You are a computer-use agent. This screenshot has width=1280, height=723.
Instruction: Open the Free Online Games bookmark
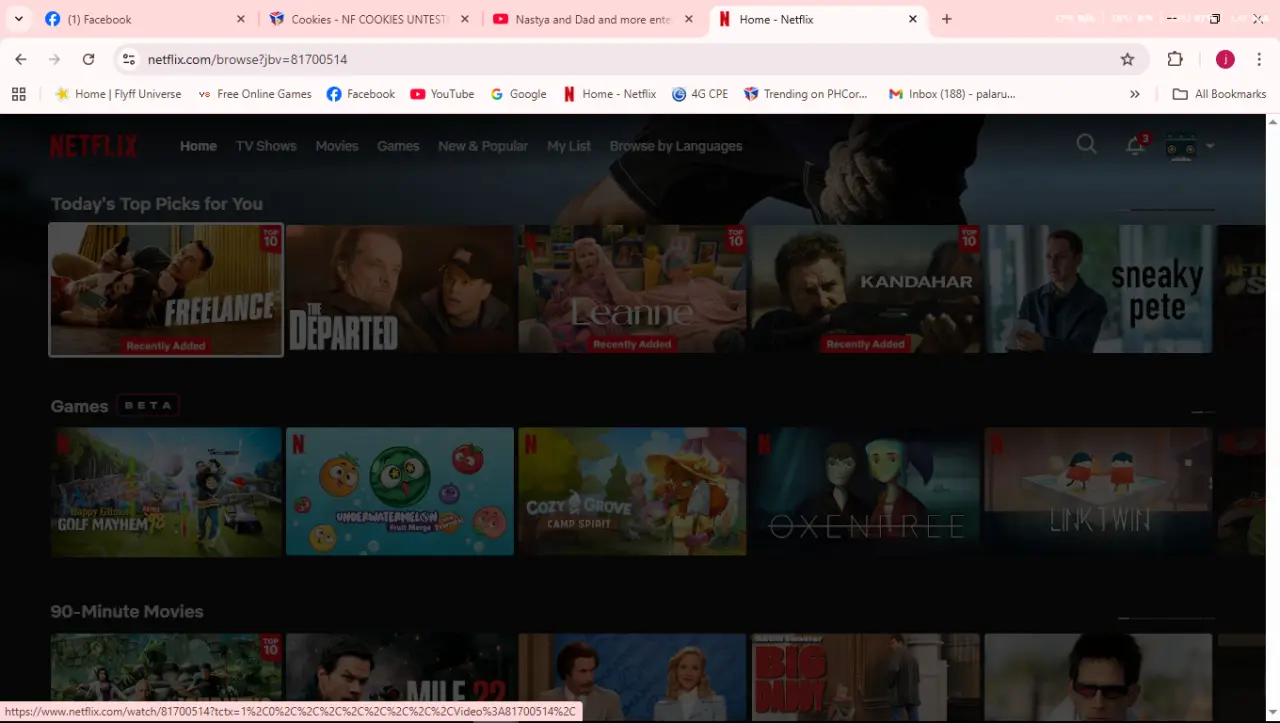pyautogui.click(x=254, y=94)
